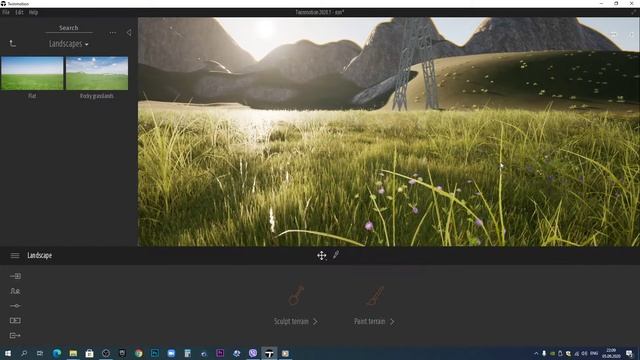This screenshot has height=360, width=640.
Task: Open the Windows notification center
Action: [x=629, y=353]
